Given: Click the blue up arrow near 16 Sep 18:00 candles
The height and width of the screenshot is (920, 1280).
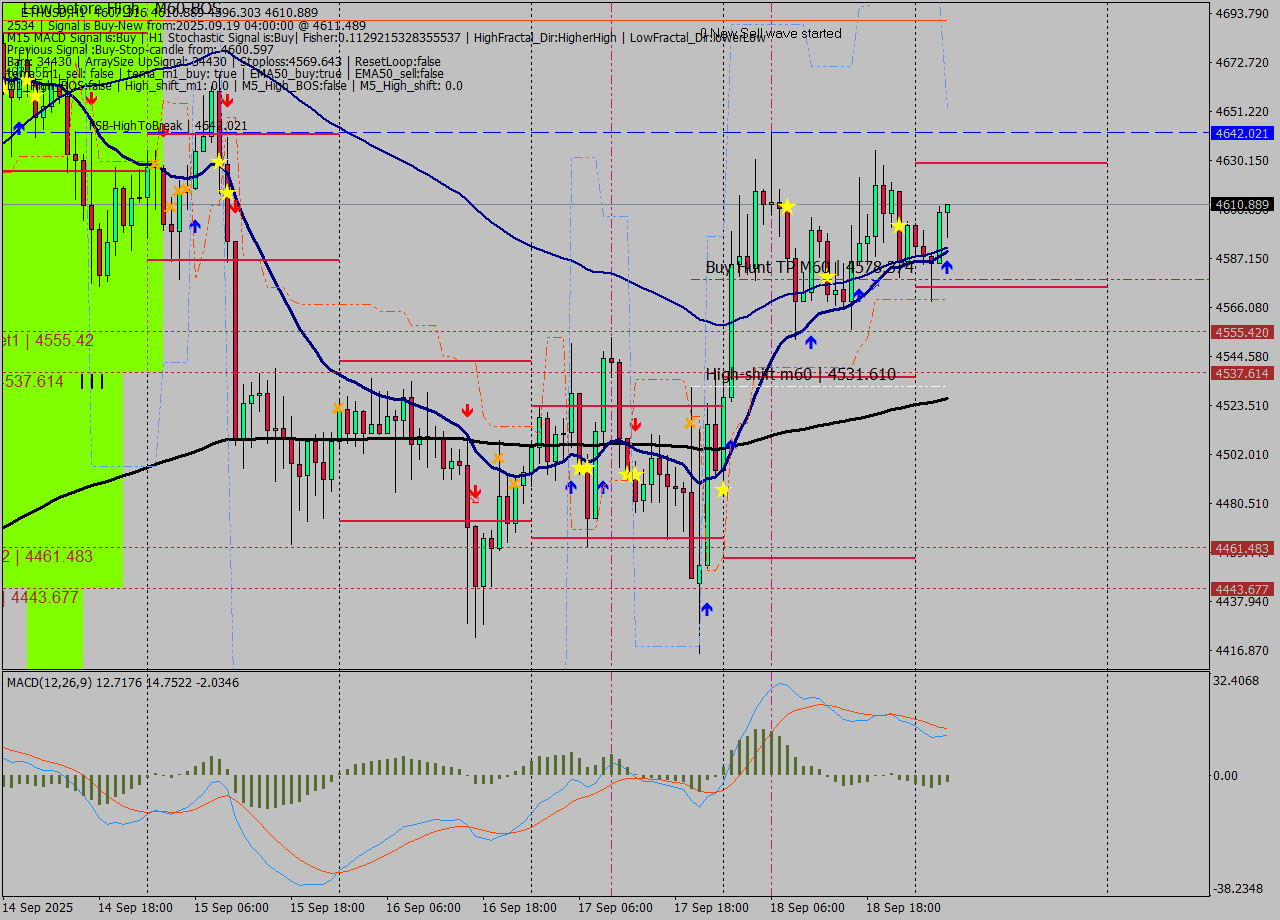Looking at the screenshot, I should coord(571,486).
